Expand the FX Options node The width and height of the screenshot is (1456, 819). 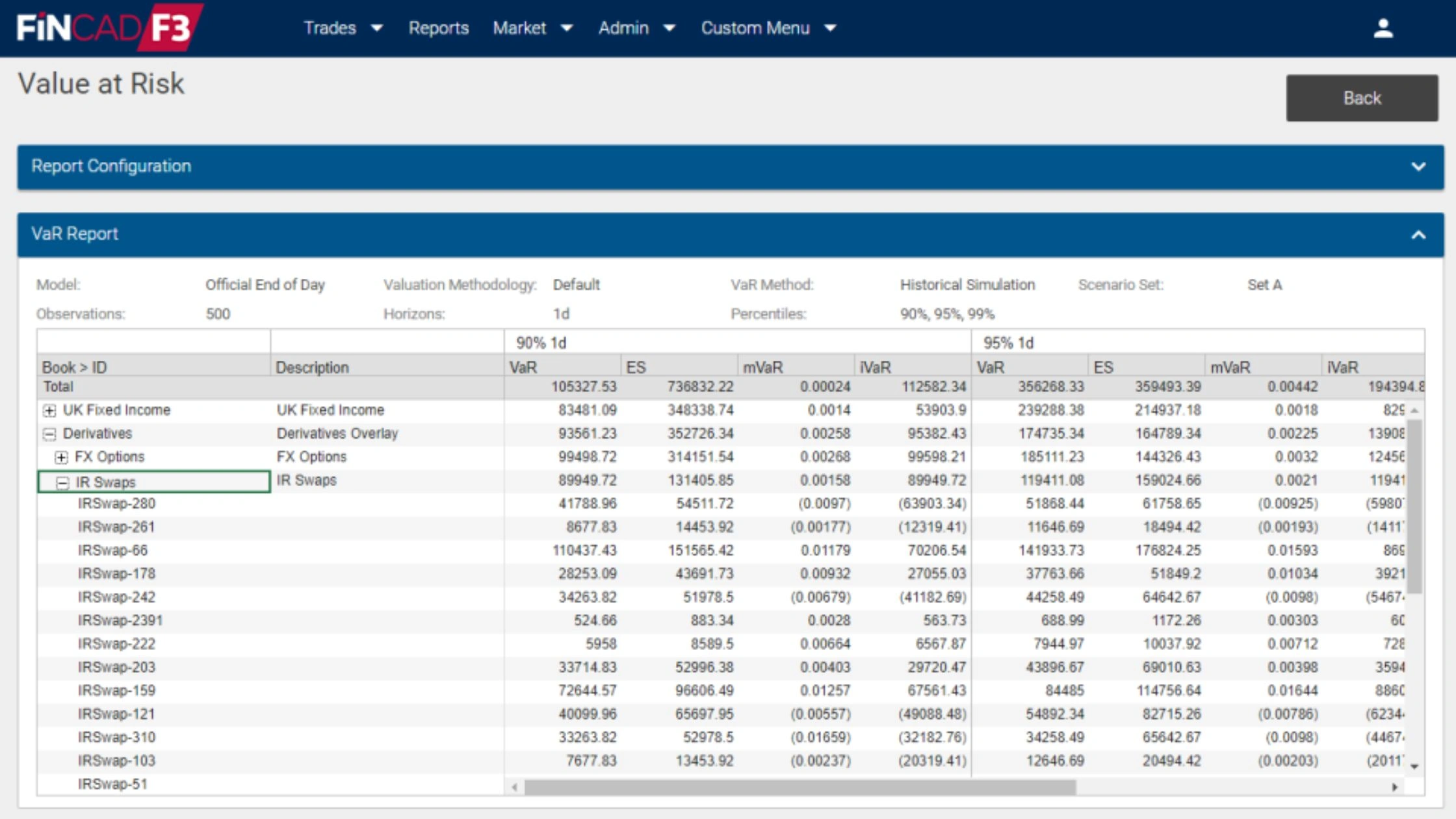61,458
